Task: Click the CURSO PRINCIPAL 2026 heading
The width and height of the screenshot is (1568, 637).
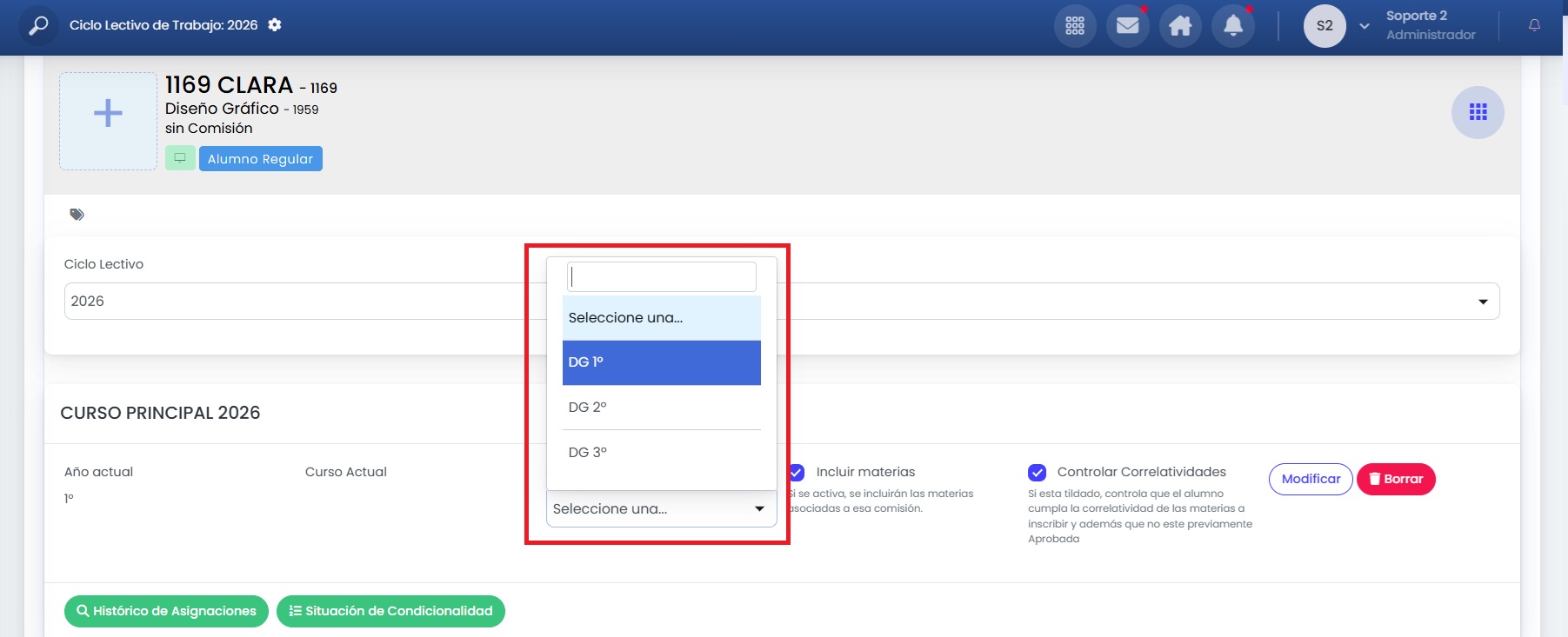Action: pos(160,413)
